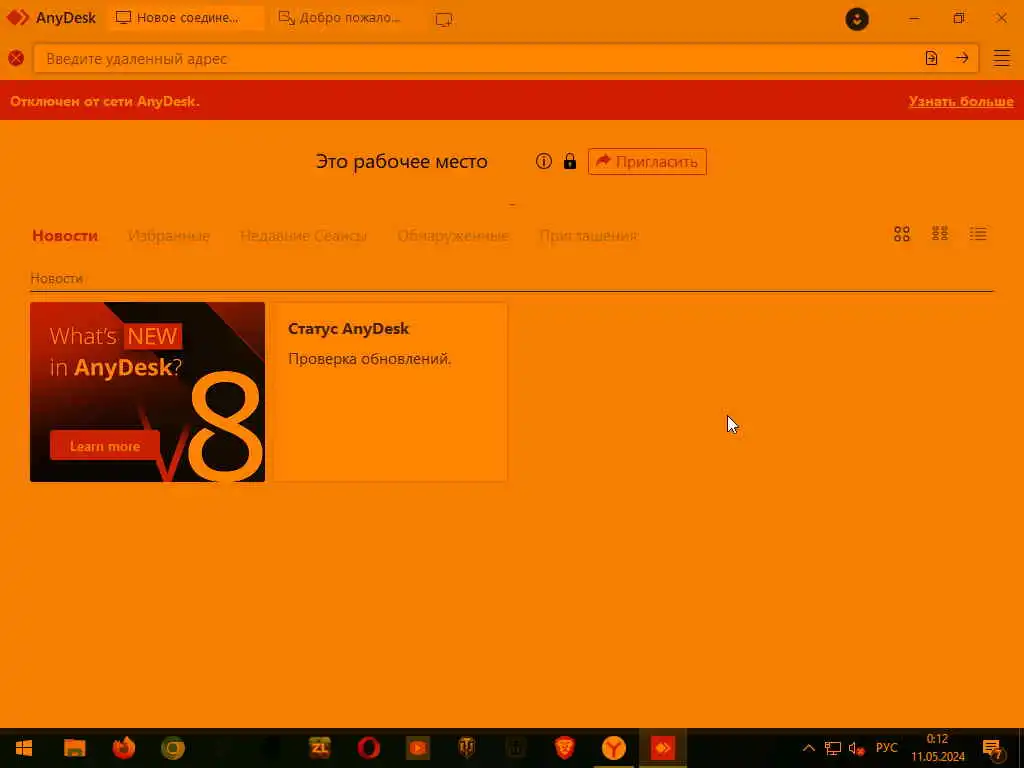
Task: Open File Explorer from the taskbar
Action: [74, 748]
